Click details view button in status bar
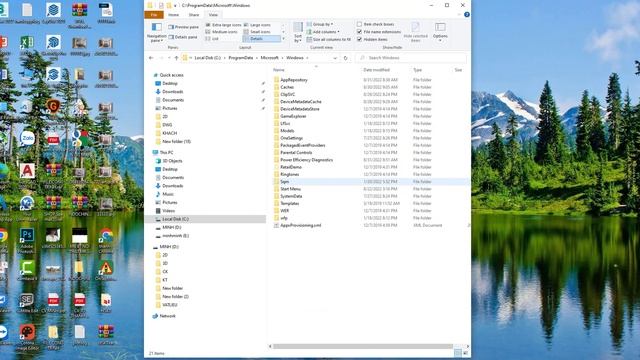 click(458, 353)
